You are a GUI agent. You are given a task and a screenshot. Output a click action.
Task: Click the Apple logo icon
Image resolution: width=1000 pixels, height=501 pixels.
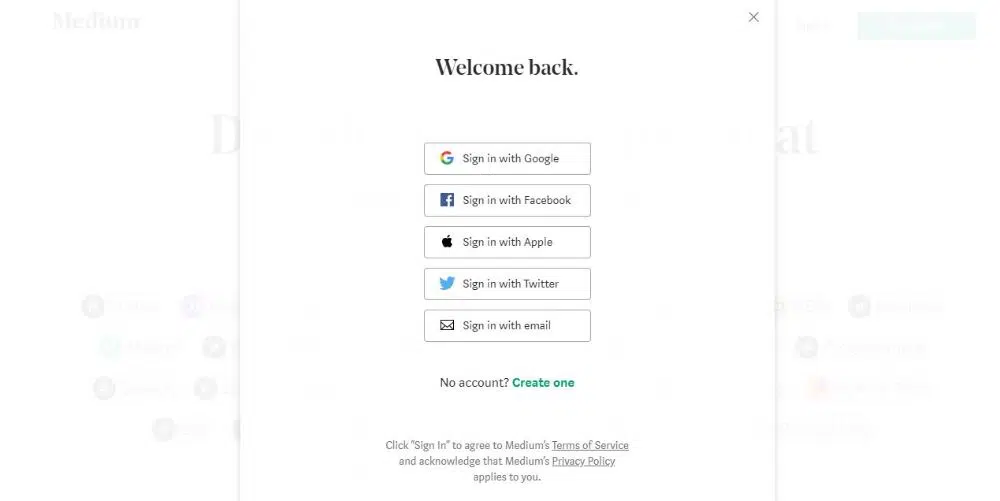(x=447, y=242)
